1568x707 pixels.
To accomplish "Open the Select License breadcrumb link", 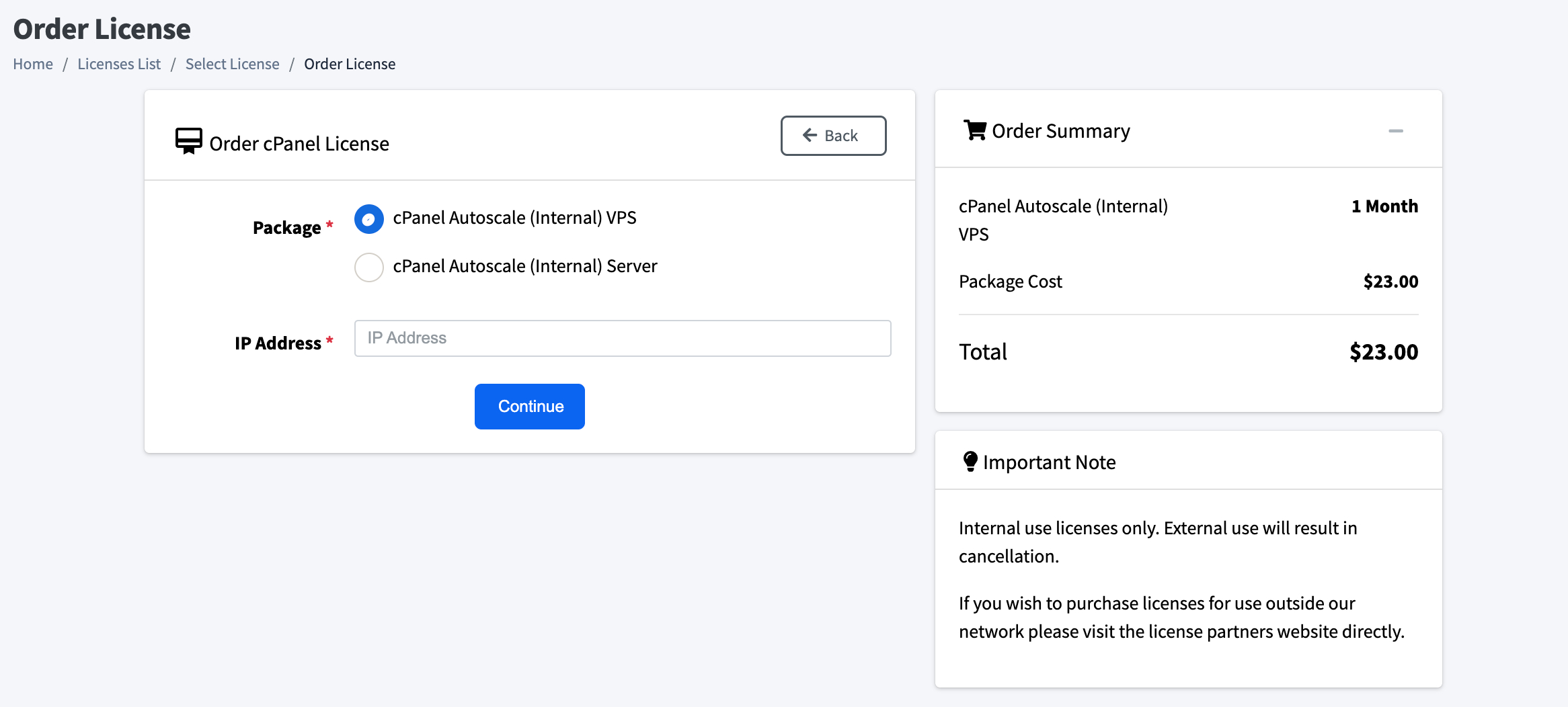I will pos(233,64).
